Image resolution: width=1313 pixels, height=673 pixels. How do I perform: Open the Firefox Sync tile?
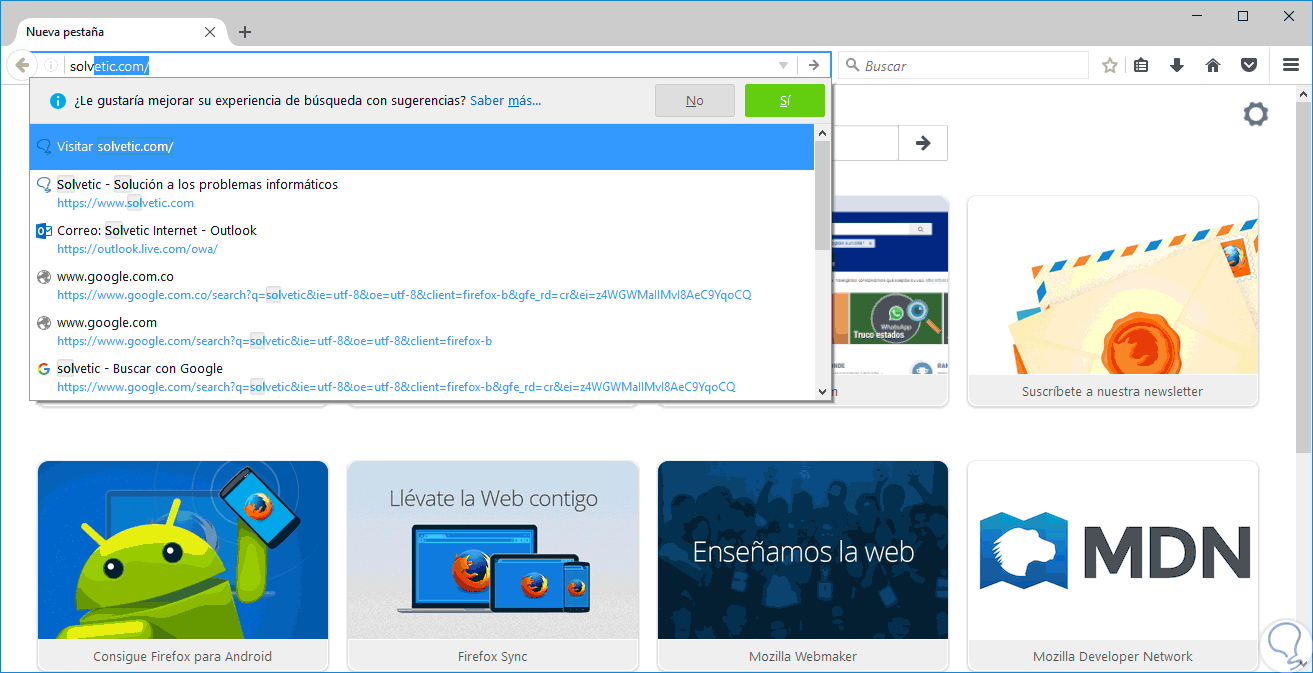(493, 566)
